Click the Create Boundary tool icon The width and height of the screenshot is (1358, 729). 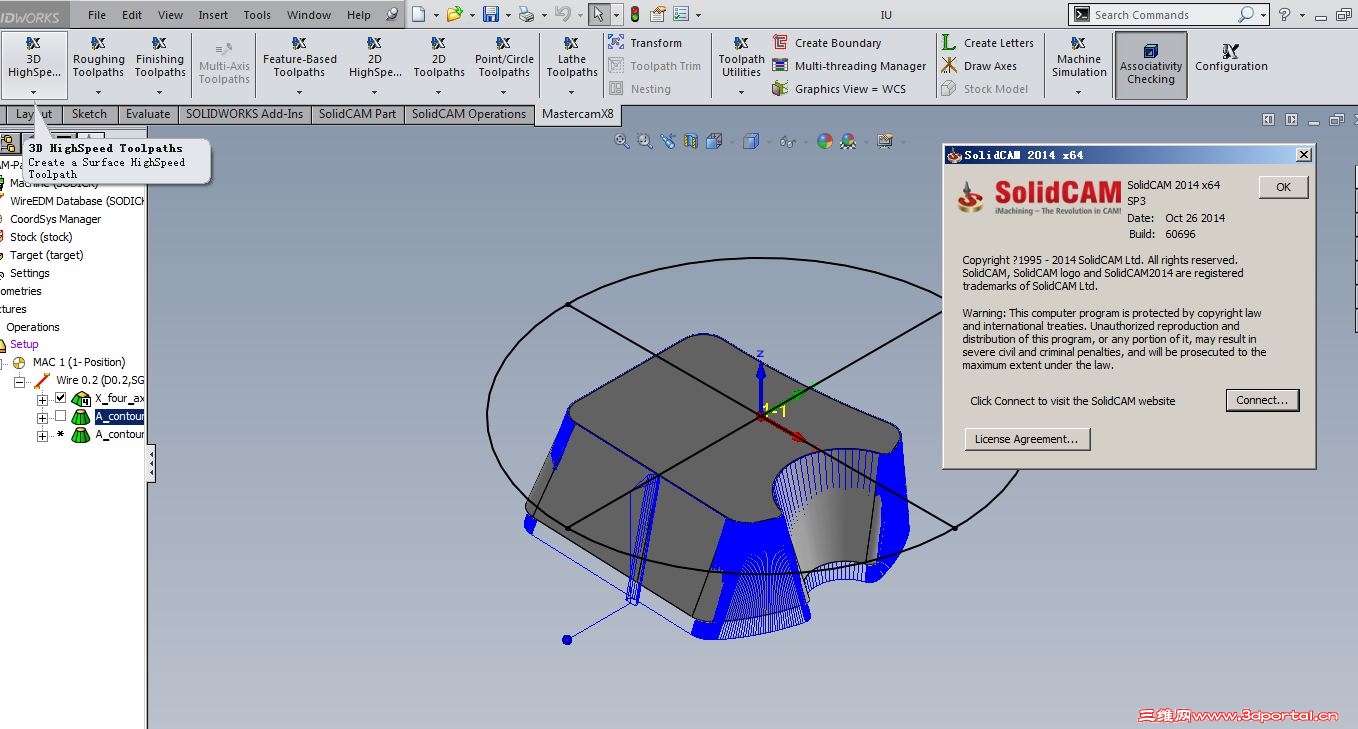[x=780, y=43]
